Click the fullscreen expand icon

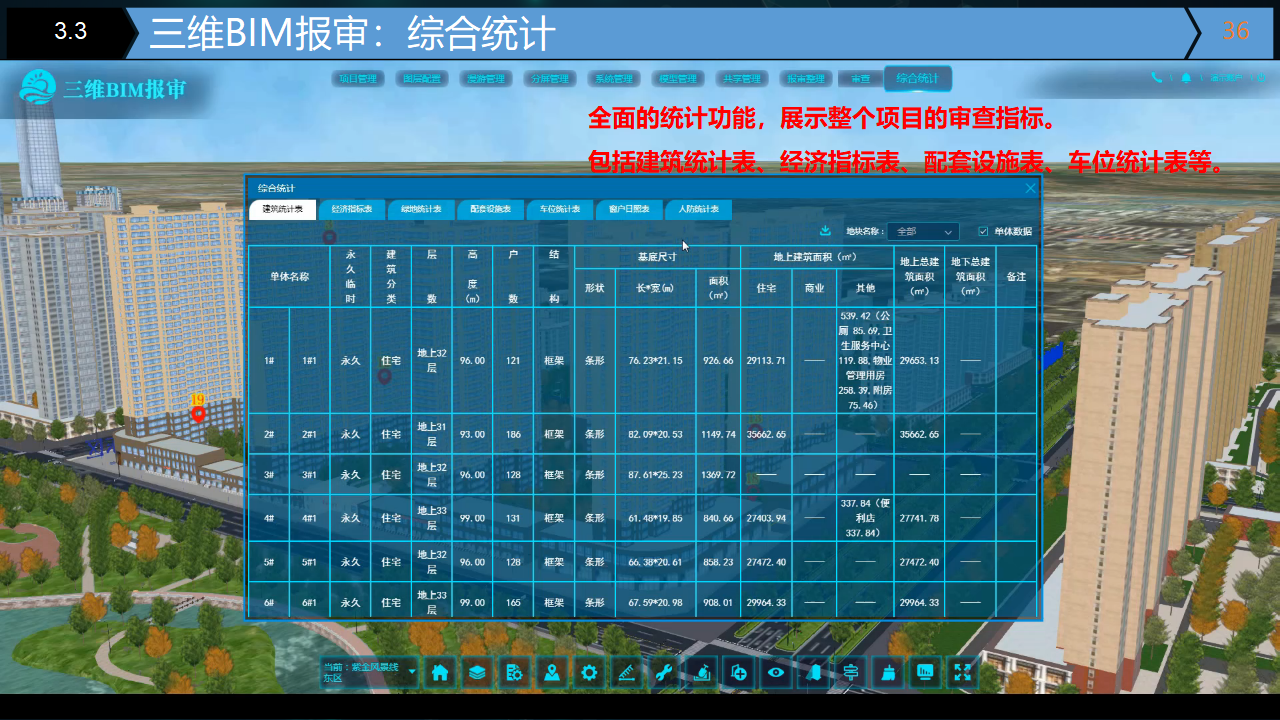click(x=963, y=673)
